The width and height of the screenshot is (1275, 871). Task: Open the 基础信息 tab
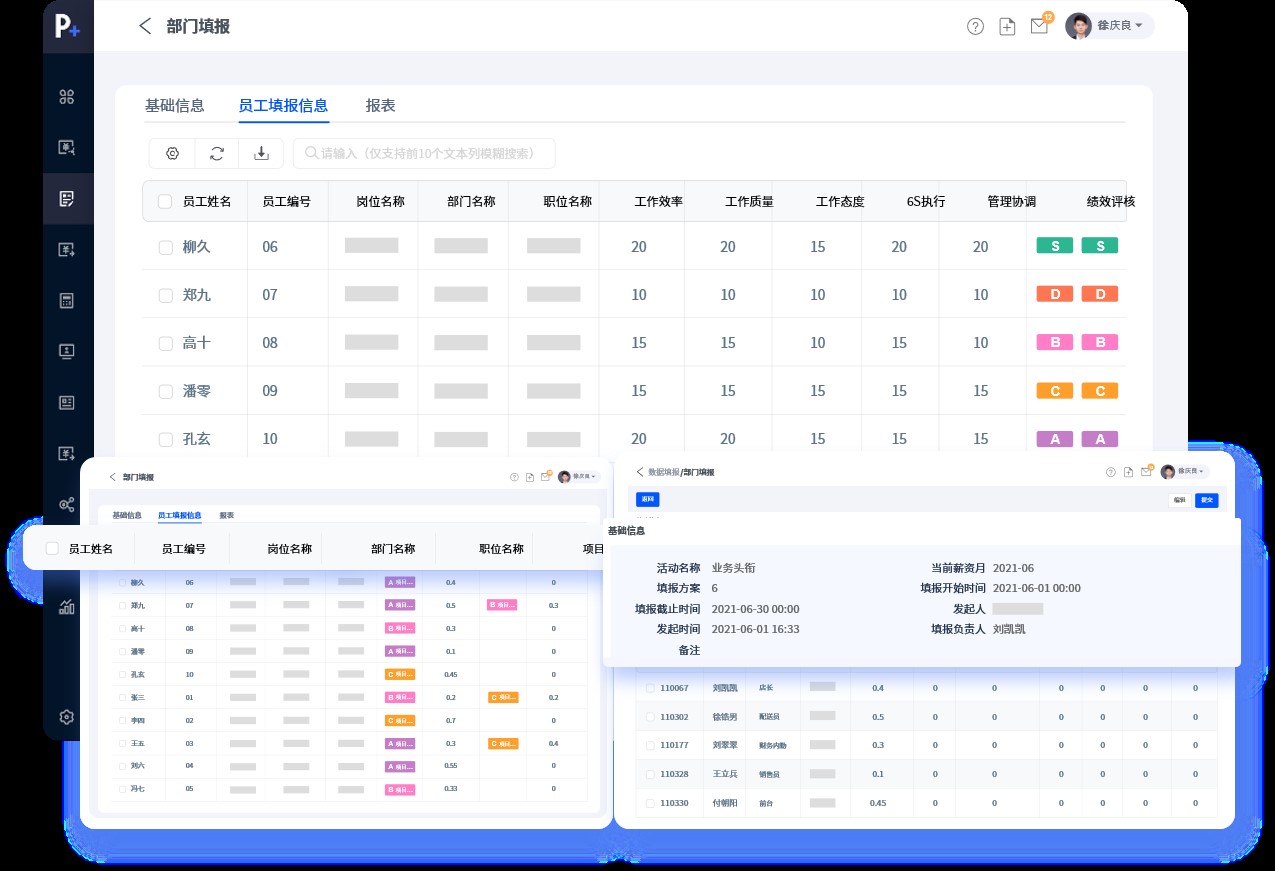click(x=175, y=105)
